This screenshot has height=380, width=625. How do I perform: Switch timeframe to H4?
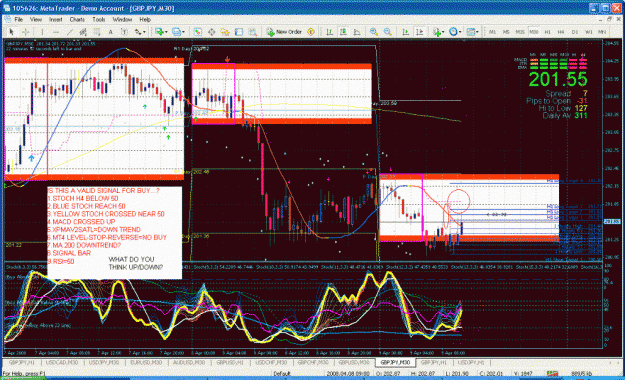click(x=561, y=32)
